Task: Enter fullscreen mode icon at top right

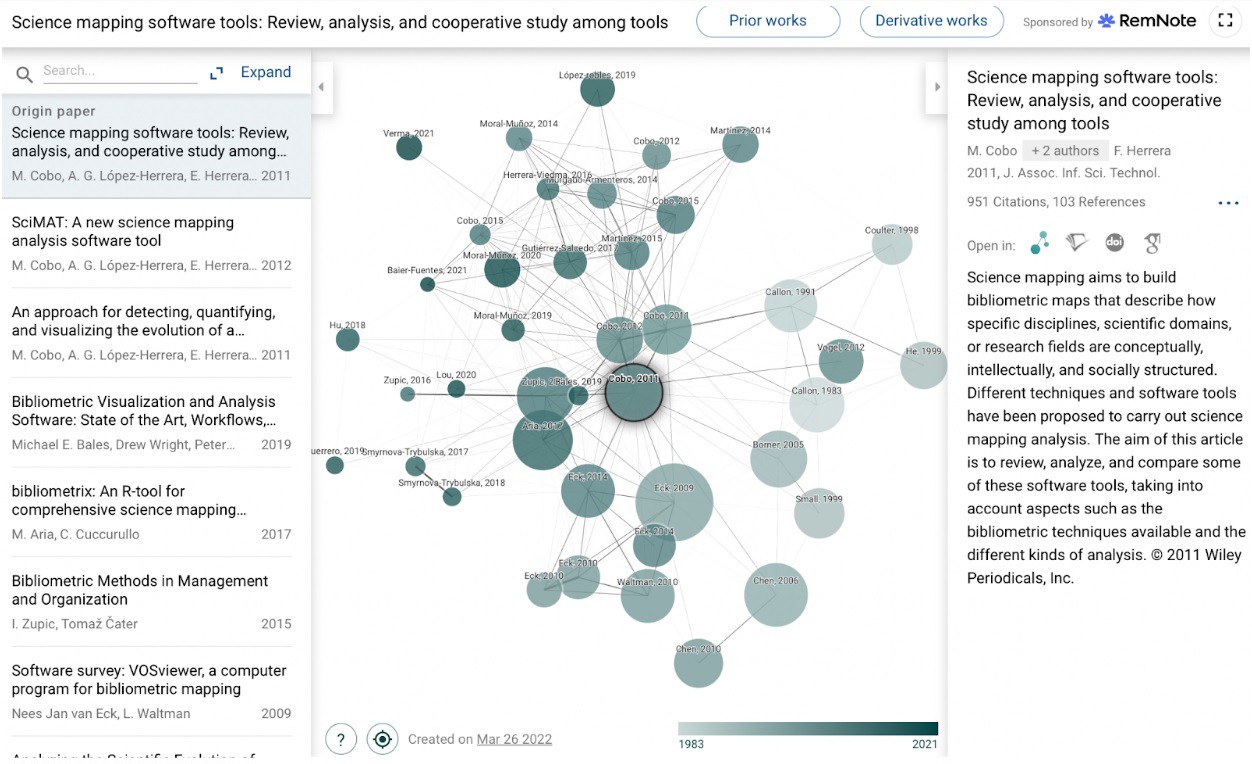Action: pyautogui.click(x=1225, y=20)
